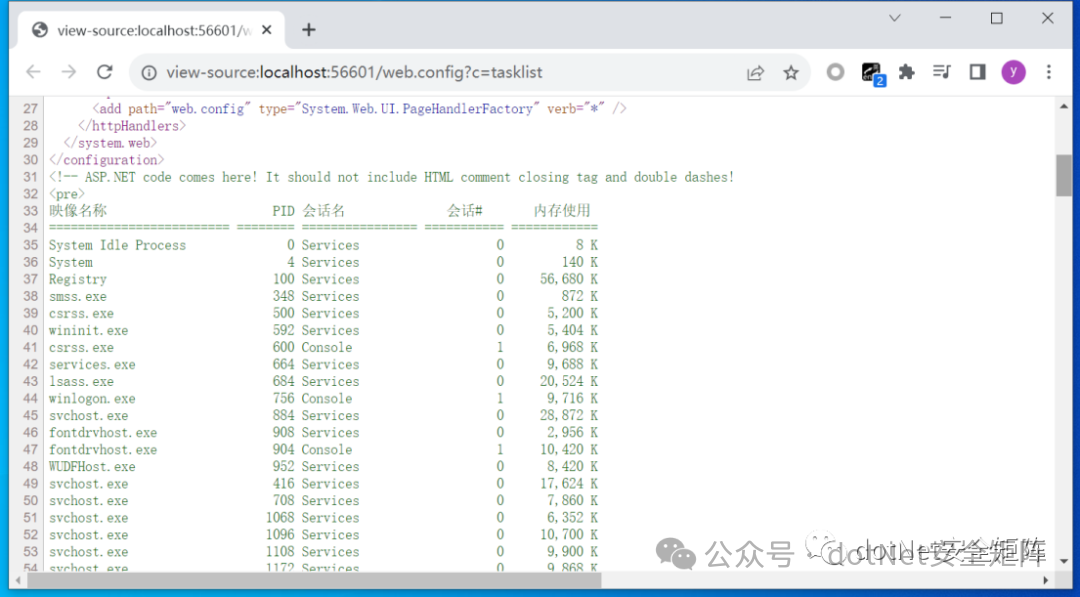Click the browser forward arrow

[x=69, y=72]
